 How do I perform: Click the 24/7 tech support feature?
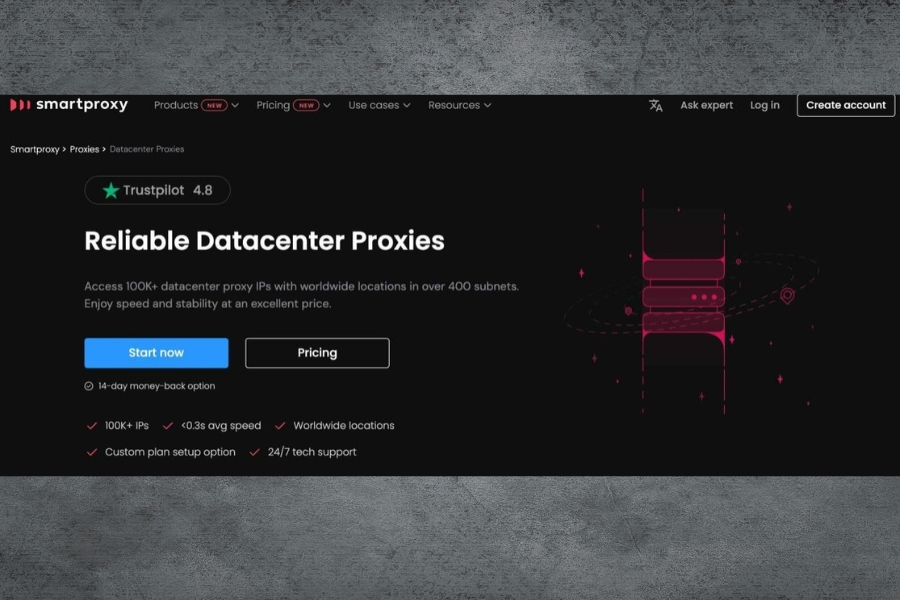point(312,452)
